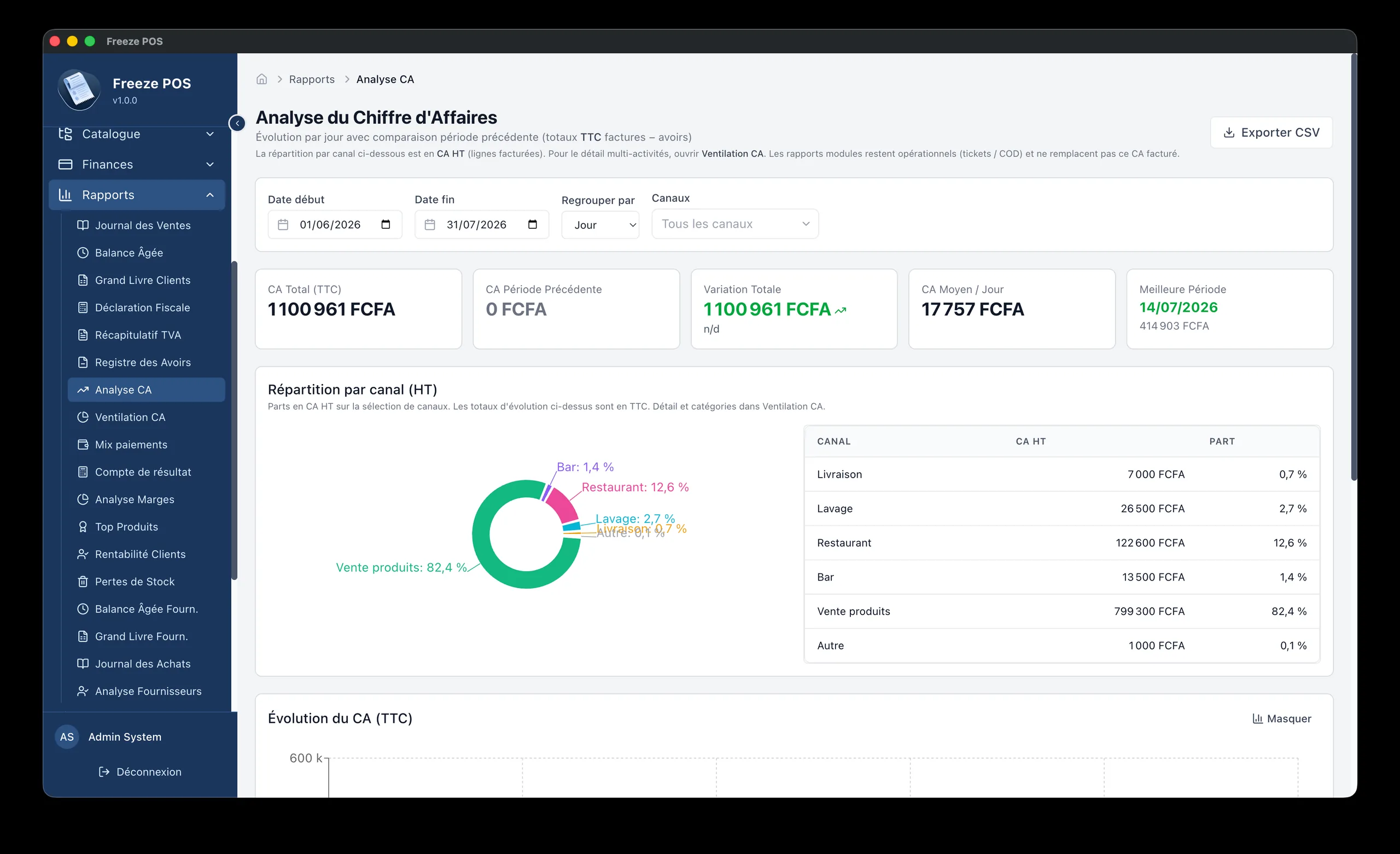
Task: Click the Journal des Ventes book icon
Action: [83, 225]
